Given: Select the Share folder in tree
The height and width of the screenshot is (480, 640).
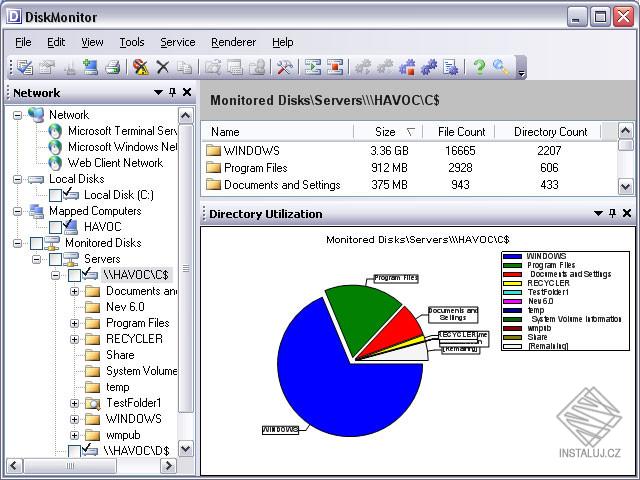Looking at the screenshot, I should [120, 355].
